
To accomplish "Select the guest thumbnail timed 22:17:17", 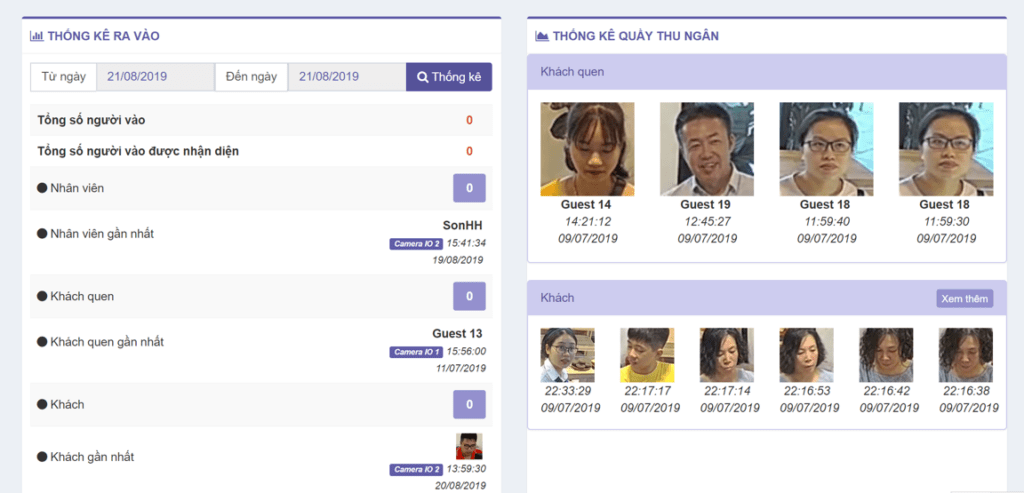I will 647,355.
